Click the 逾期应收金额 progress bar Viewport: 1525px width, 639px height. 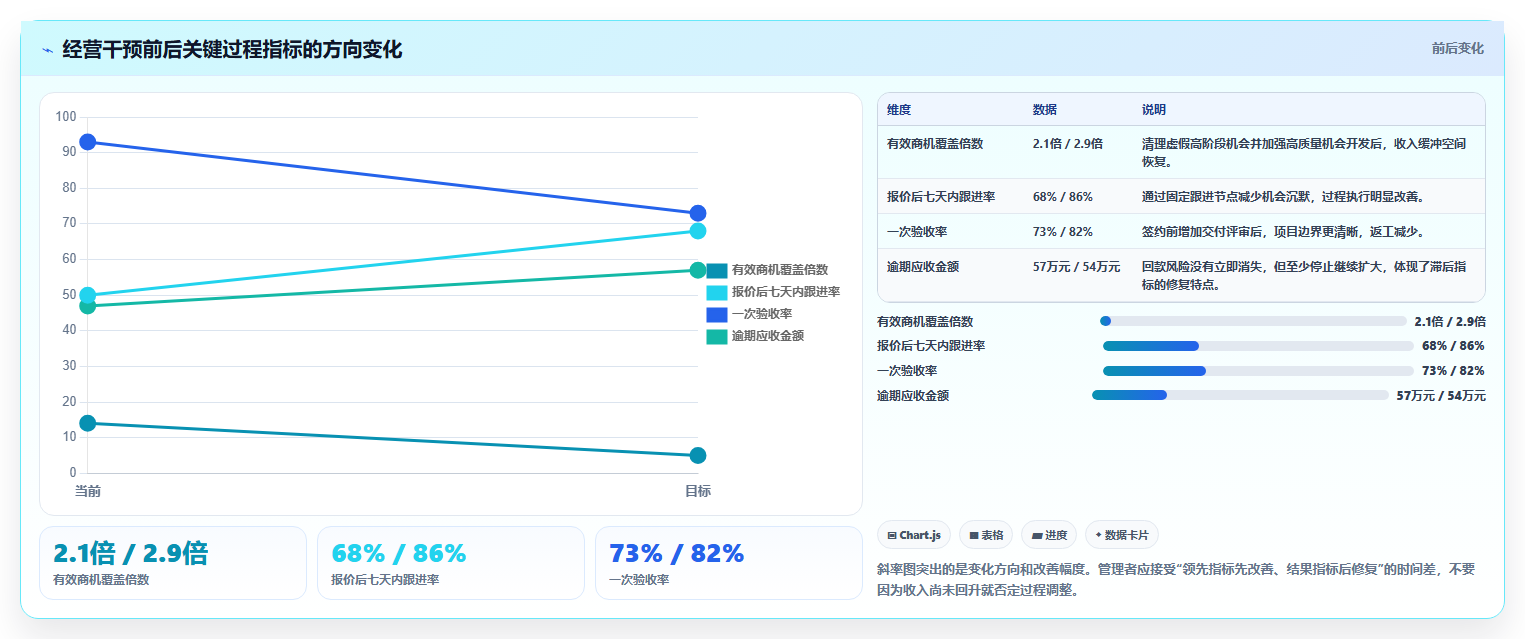(1240, 395)
